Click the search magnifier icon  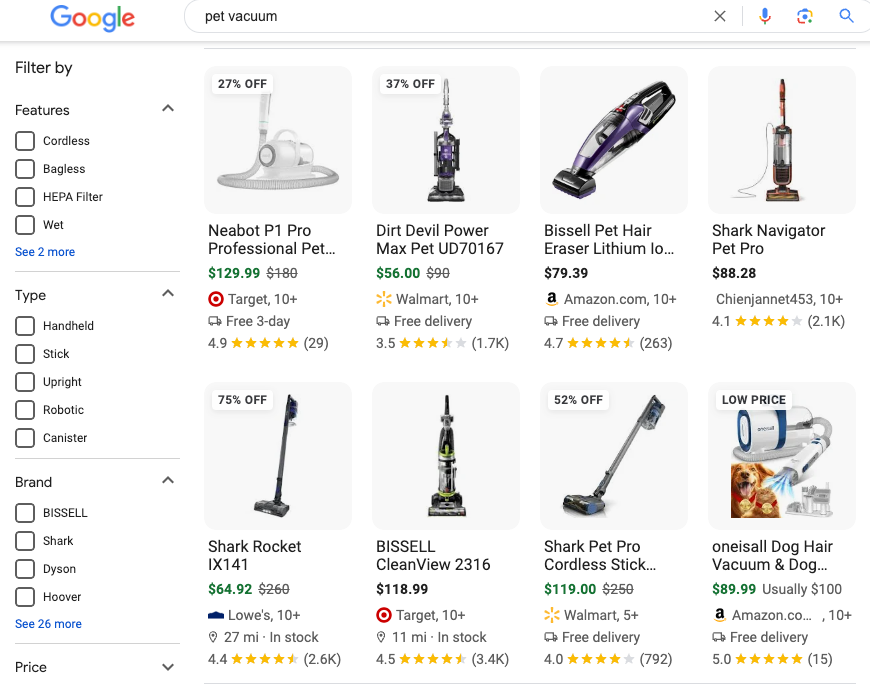point(846,16)
